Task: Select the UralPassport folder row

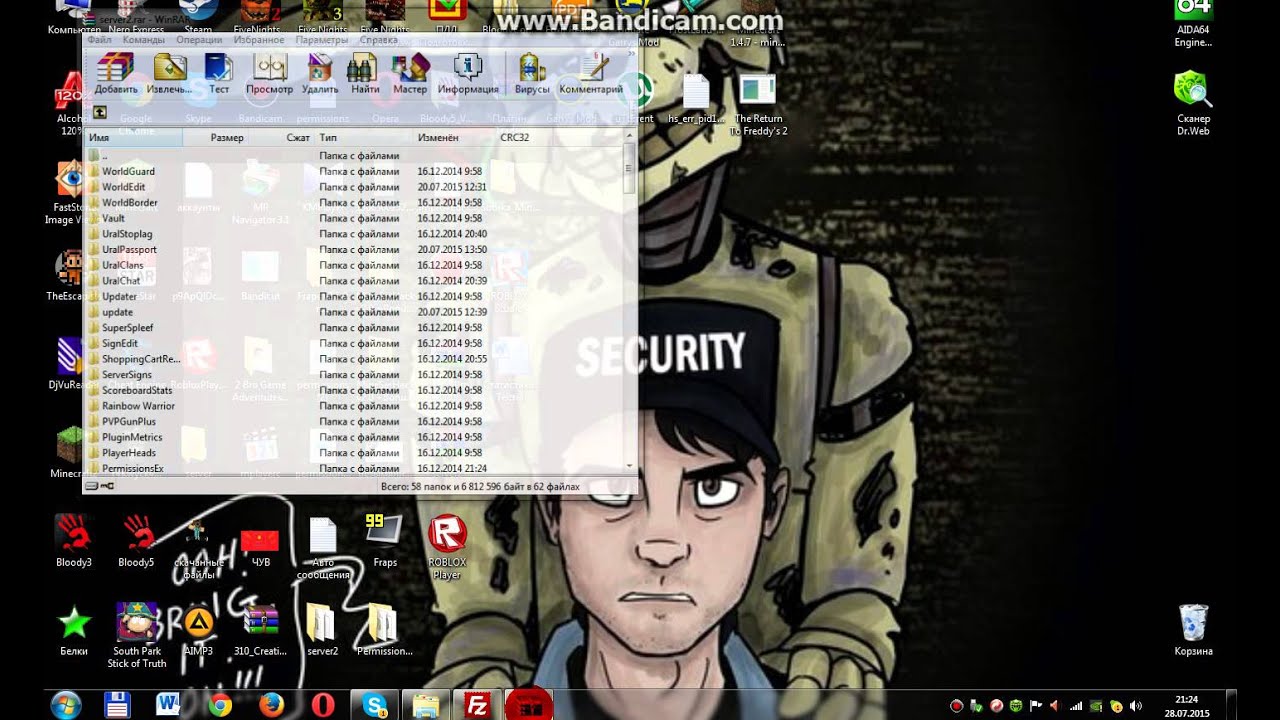Action: 354,250
